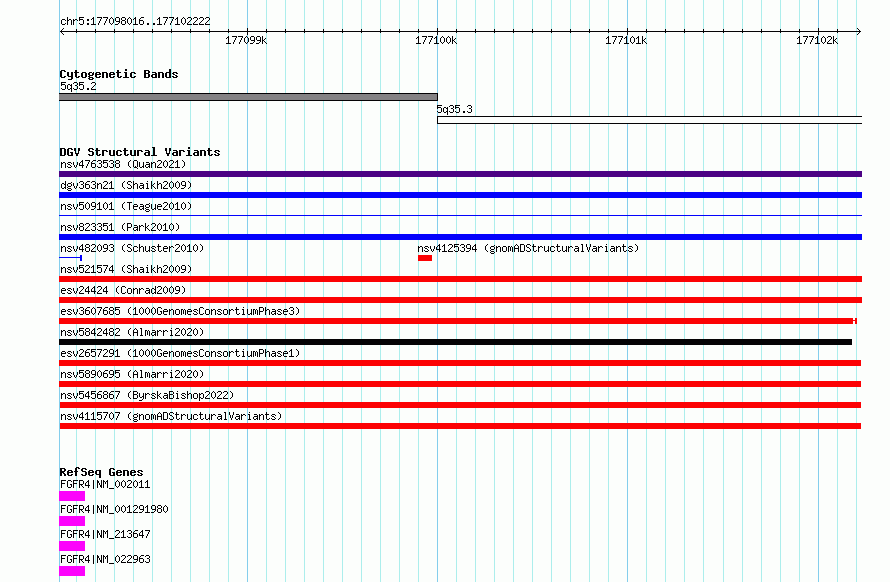Select the red nsv521574 variant bar

point(460,279)
